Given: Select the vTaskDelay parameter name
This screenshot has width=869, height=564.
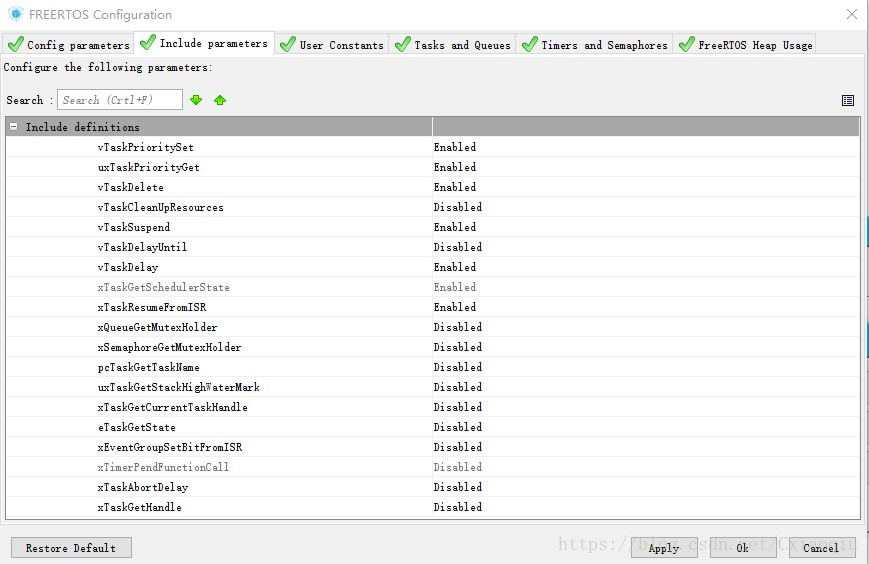Looking at the screenshot, I should point(128,267).
